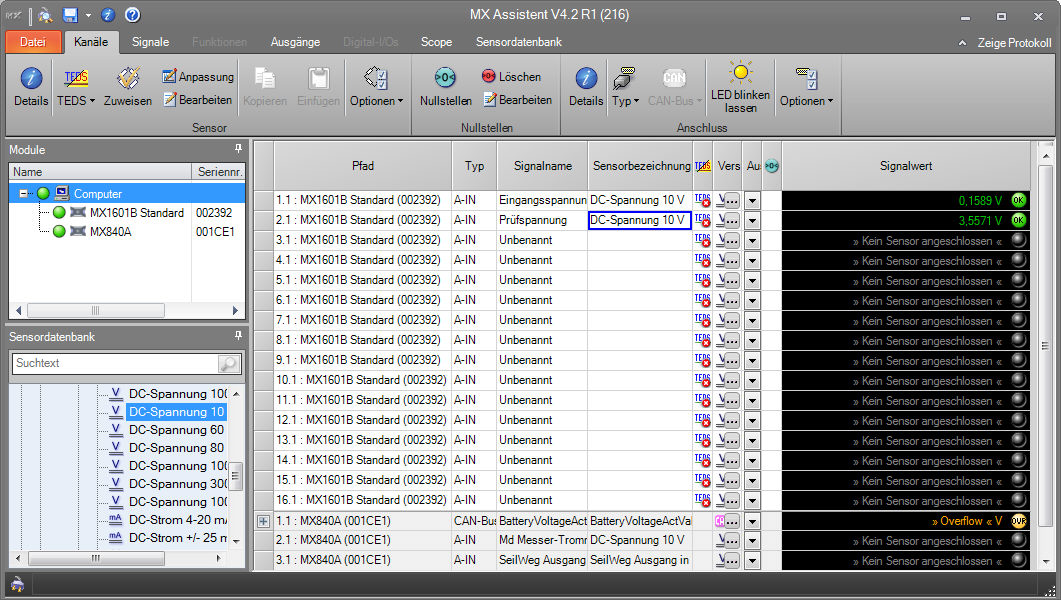Open the TEDS dropdown in the Sensor group
This screenshot has width=1061, height=600.
pyautogui.click(x=75, y=100)
